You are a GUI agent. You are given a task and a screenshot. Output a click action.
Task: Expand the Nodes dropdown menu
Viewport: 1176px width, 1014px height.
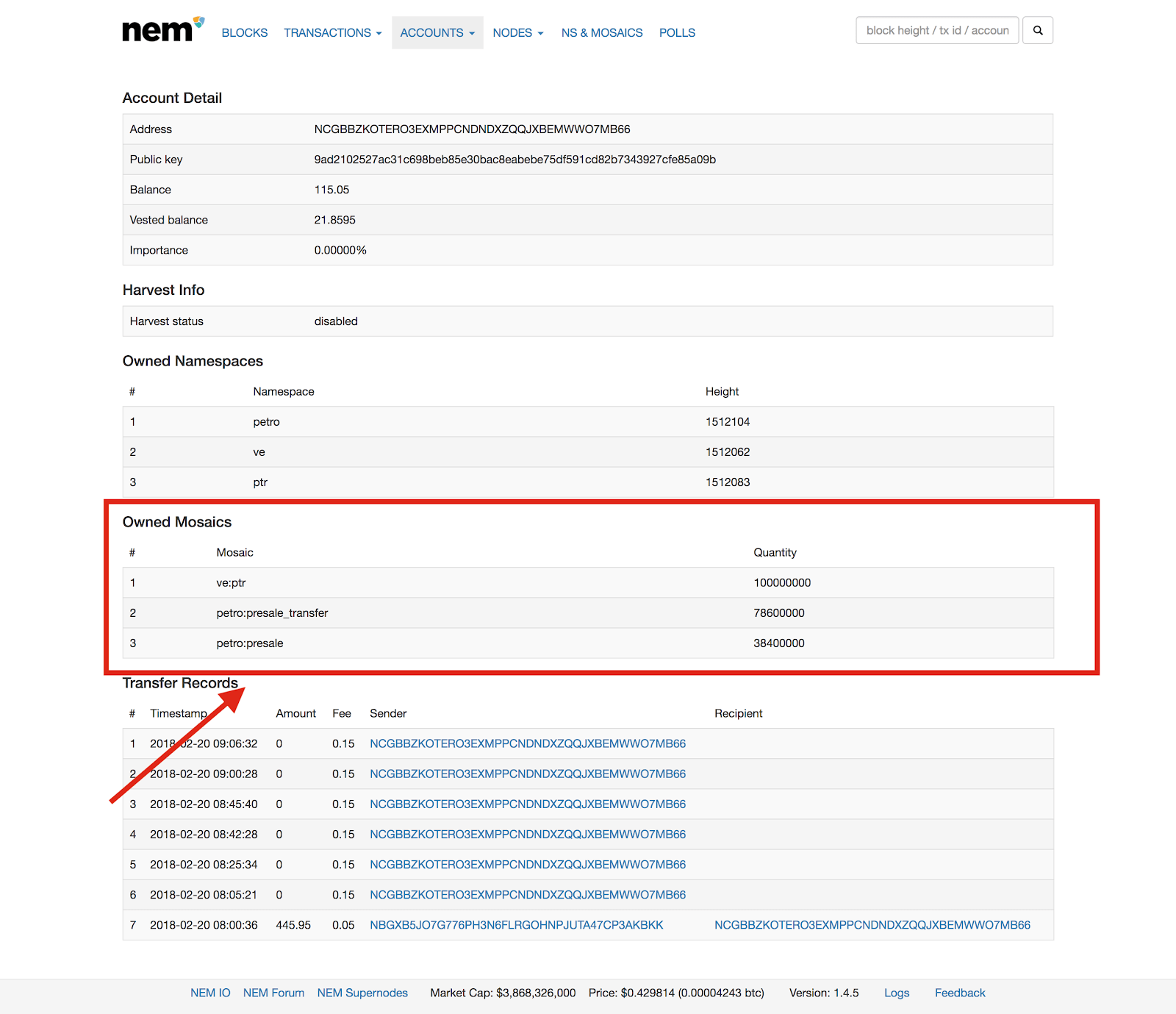pos(517,33)
